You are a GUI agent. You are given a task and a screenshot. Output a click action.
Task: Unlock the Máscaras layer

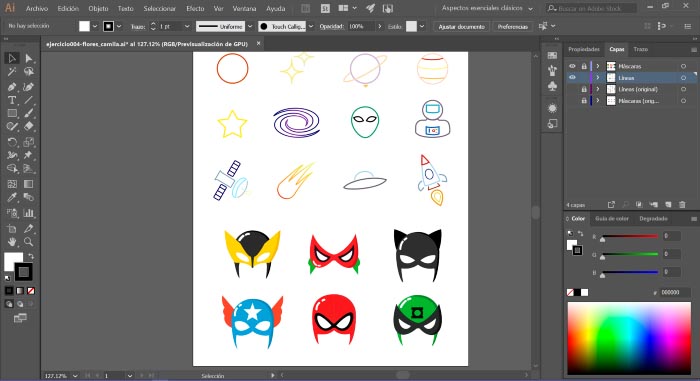click(x=583, y=66)
